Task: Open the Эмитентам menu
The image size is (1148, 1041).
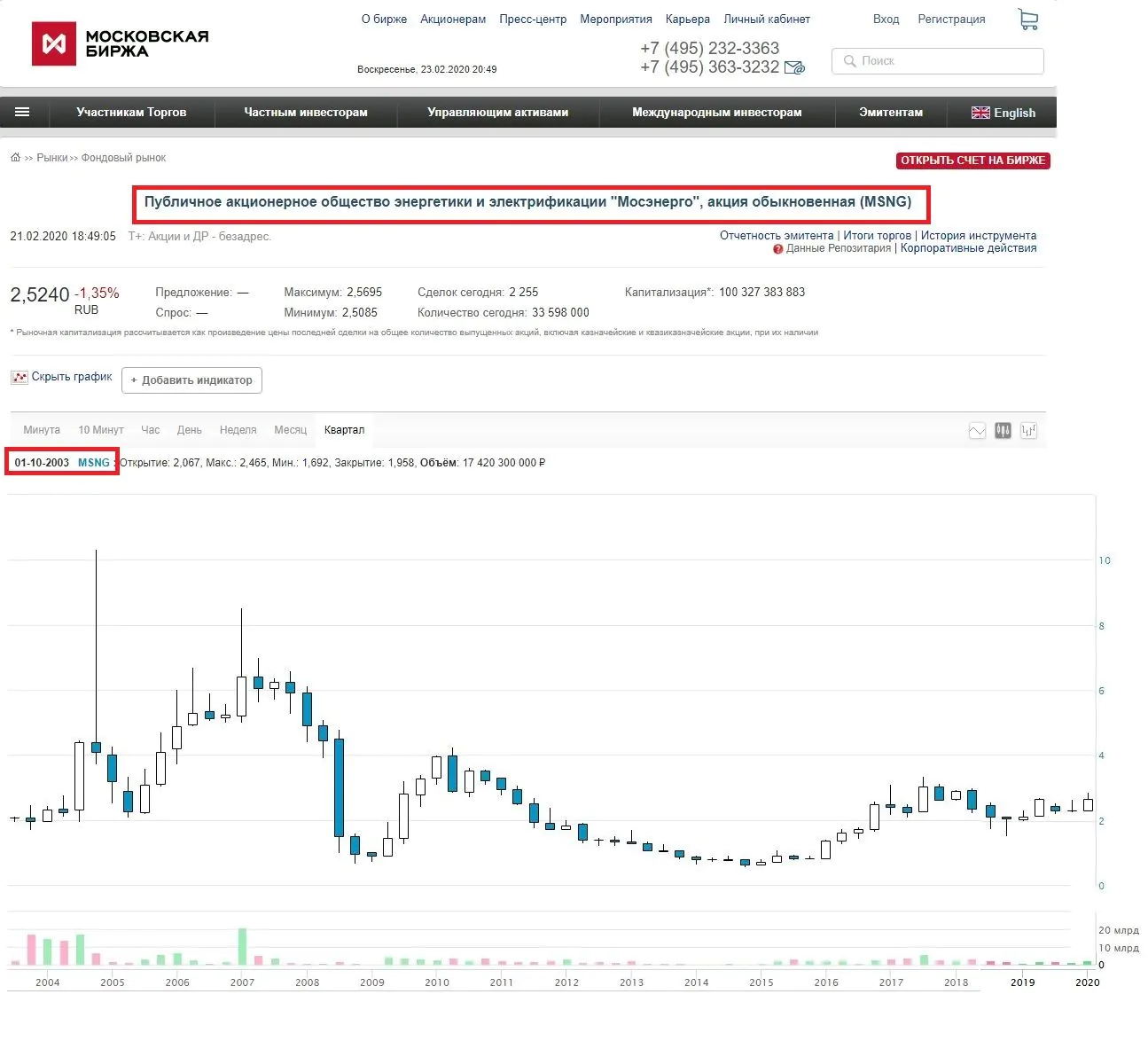Action: point(891,113)
